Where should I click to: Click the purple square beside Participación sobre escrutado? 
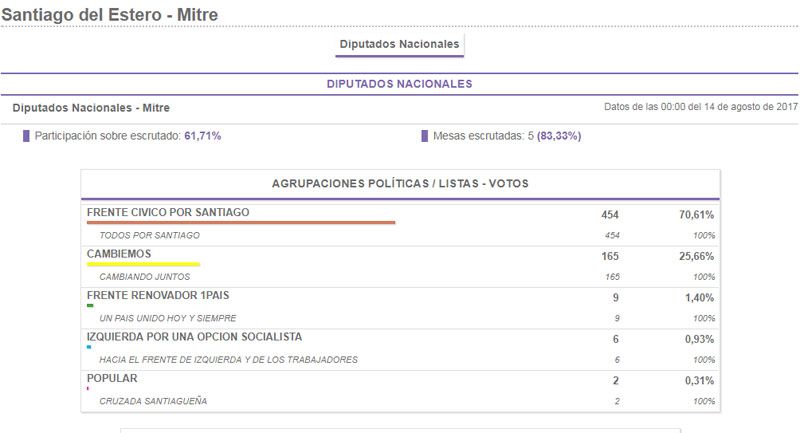26,136
